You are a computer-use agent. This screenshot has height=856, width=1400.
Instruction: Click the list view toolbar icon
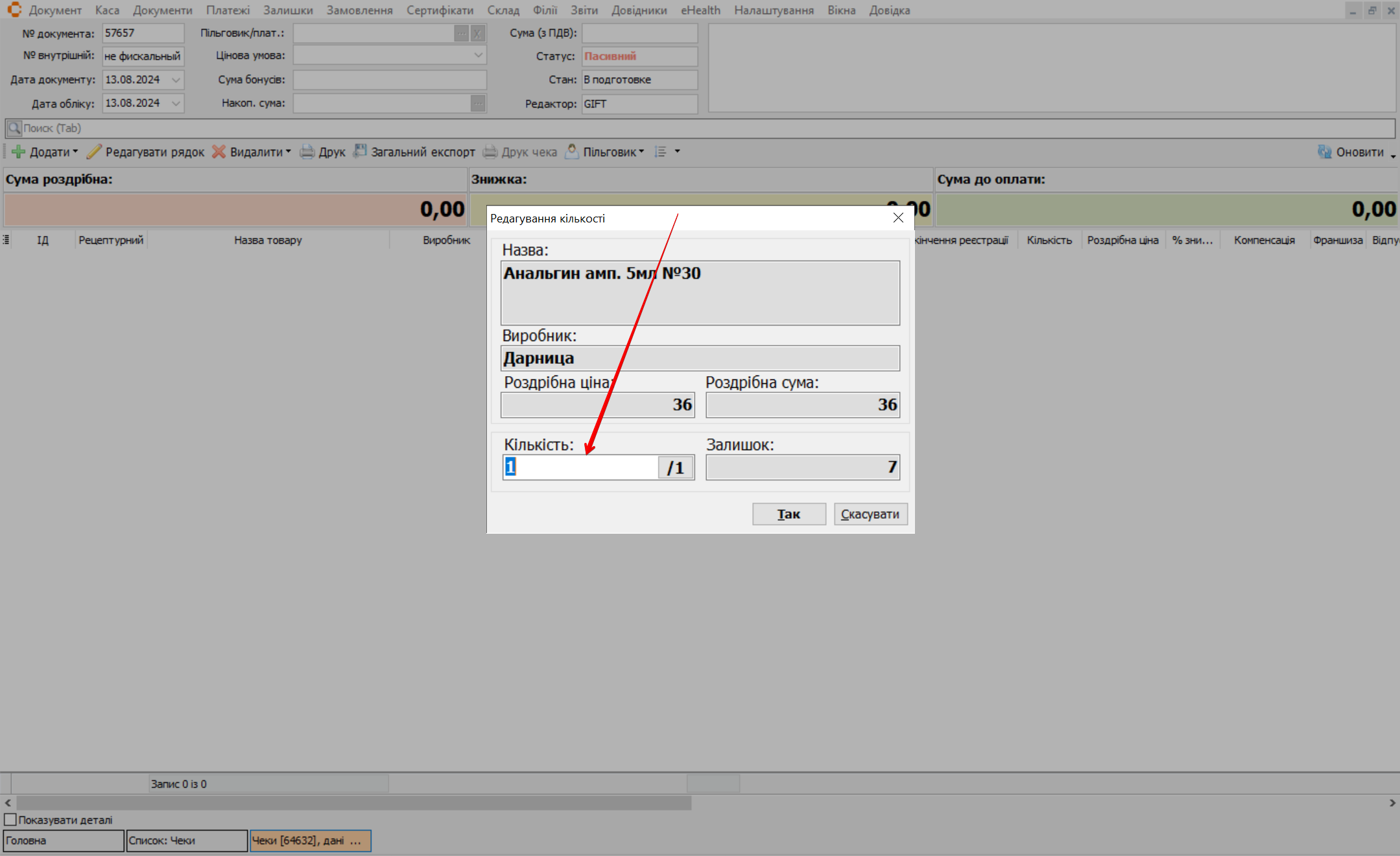[661, 152]
